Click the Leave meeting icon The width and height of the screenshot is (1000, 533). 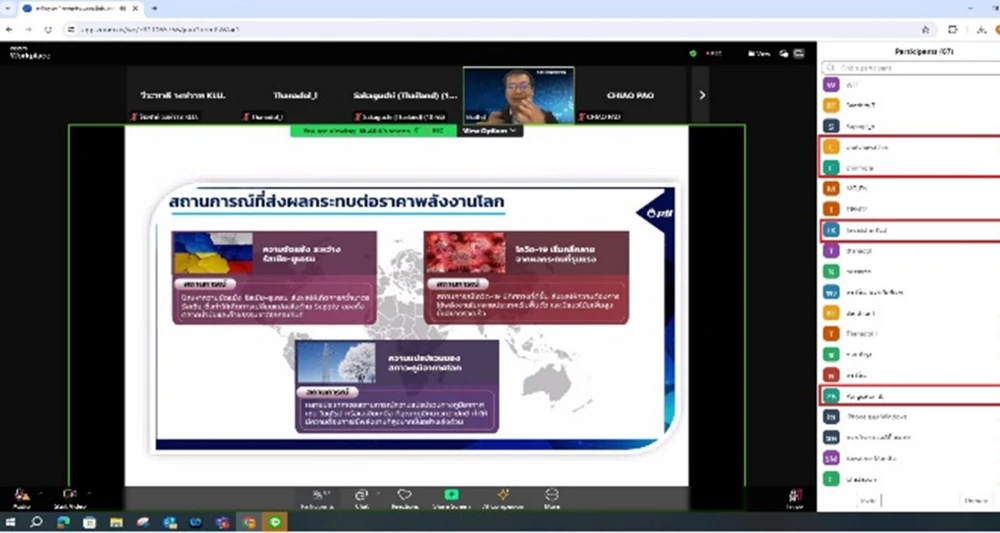[x=795, y=495]
